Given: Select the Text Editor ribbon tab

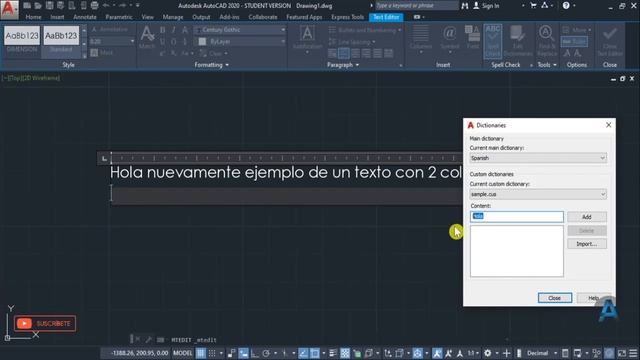Looking at the screenshot, I should tap(386, 17).
